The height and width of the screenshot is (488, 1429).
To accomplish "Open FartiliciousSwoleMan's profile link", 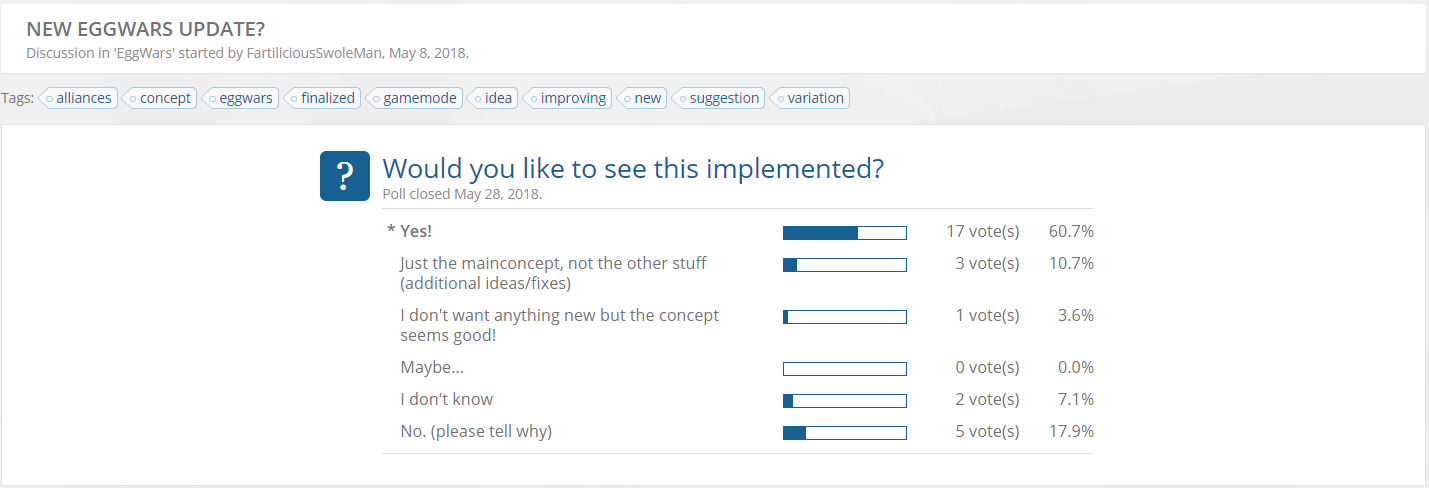I will [x=313, y=52].
